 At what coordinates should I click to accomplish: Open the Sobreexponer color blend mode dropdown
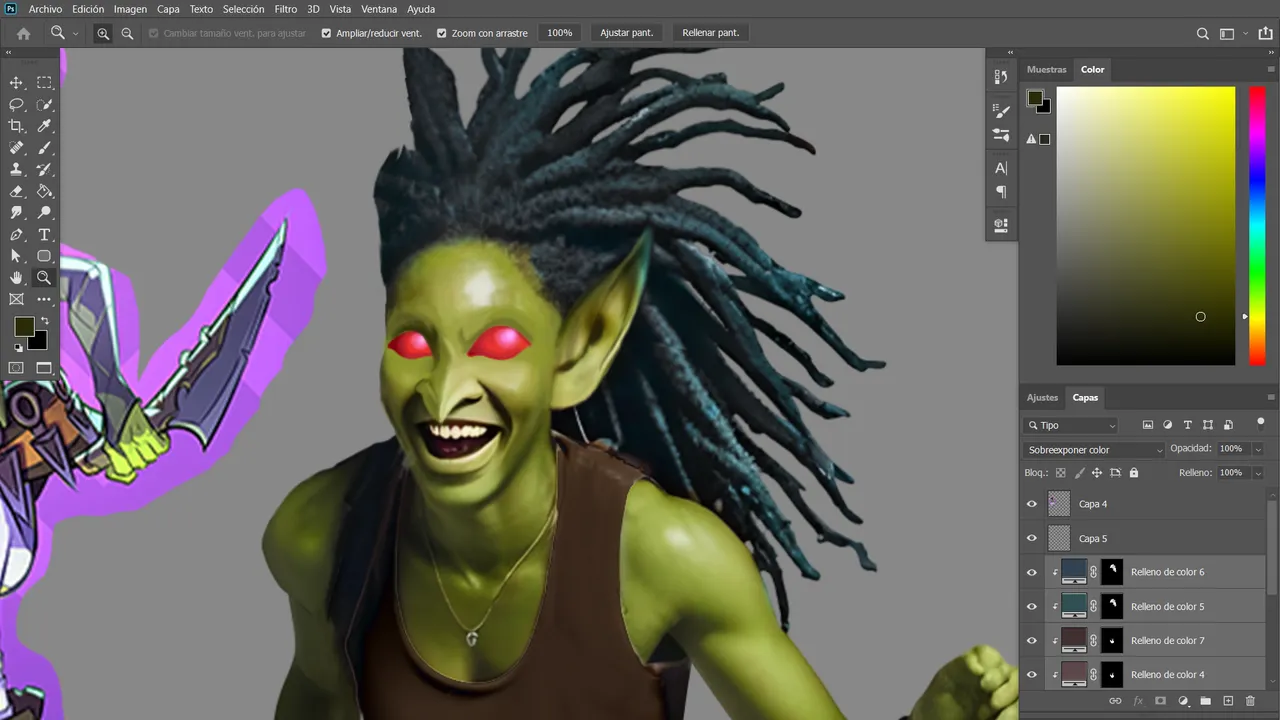point(1094,450)
